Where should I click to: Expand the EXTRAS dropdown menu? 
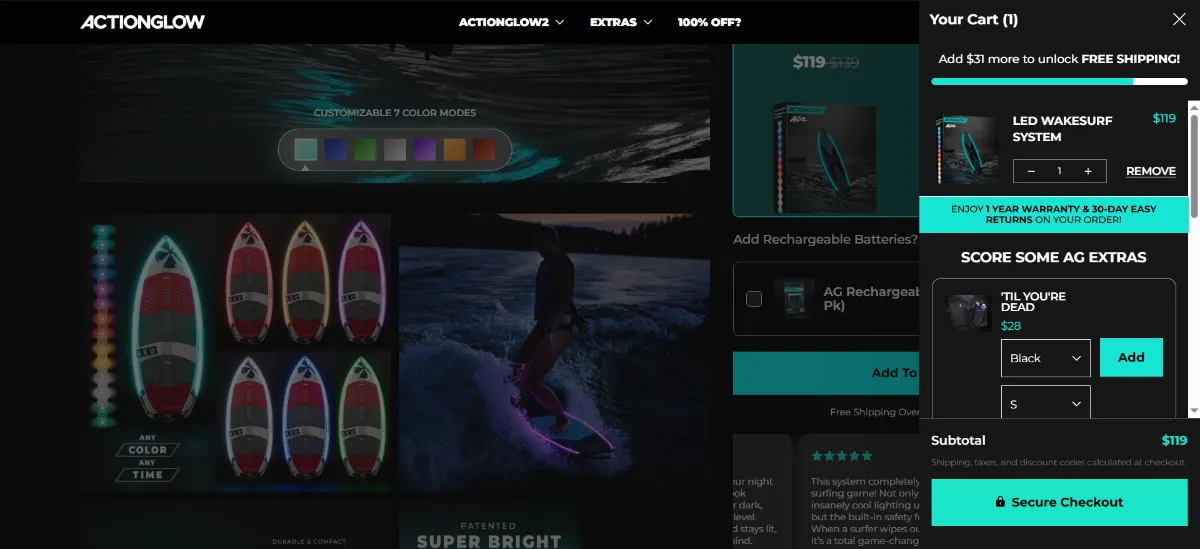[x=621, y=22]
